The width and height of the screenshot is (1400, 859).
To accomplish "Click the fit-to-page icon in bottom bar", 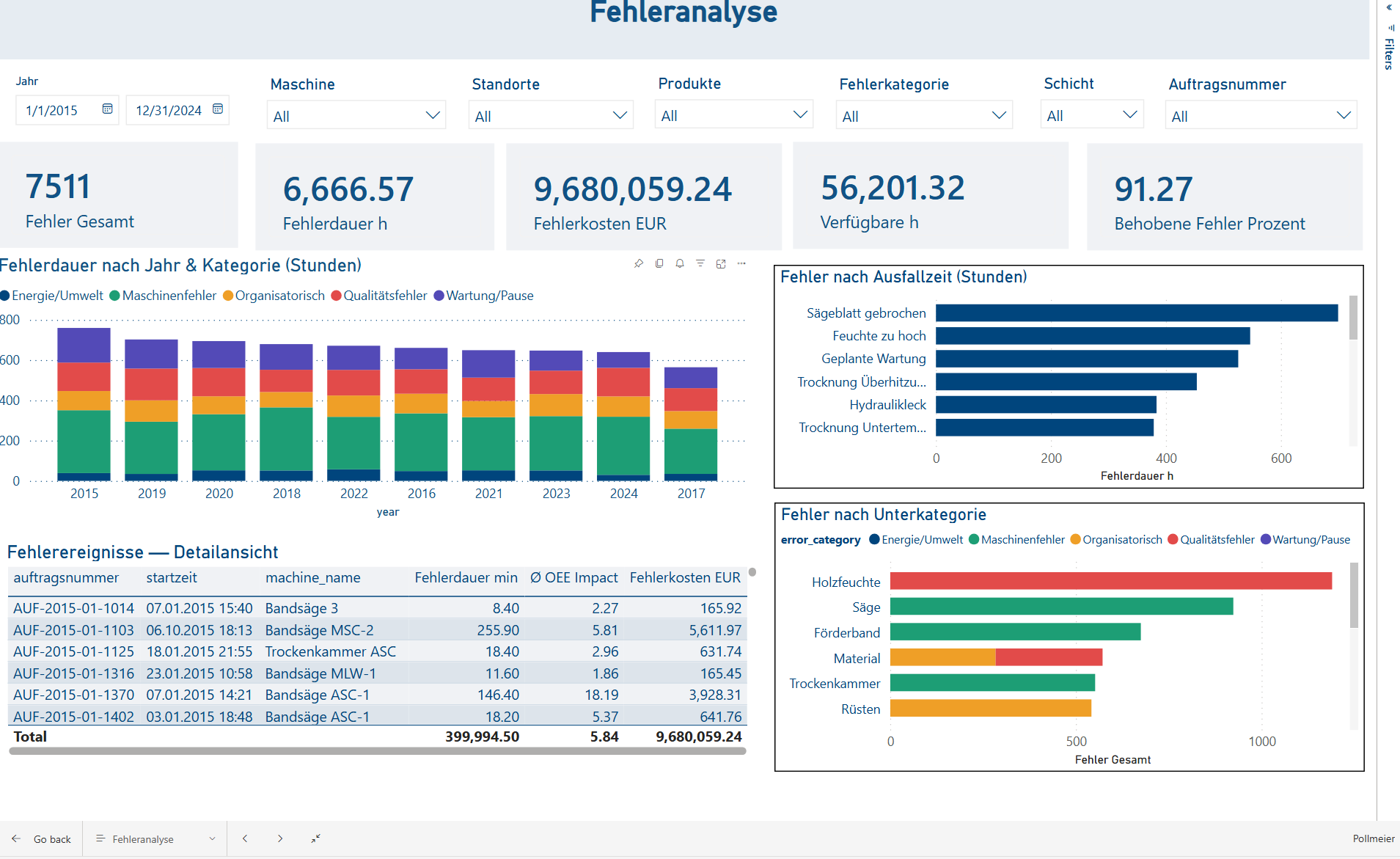I will (317, 838).
